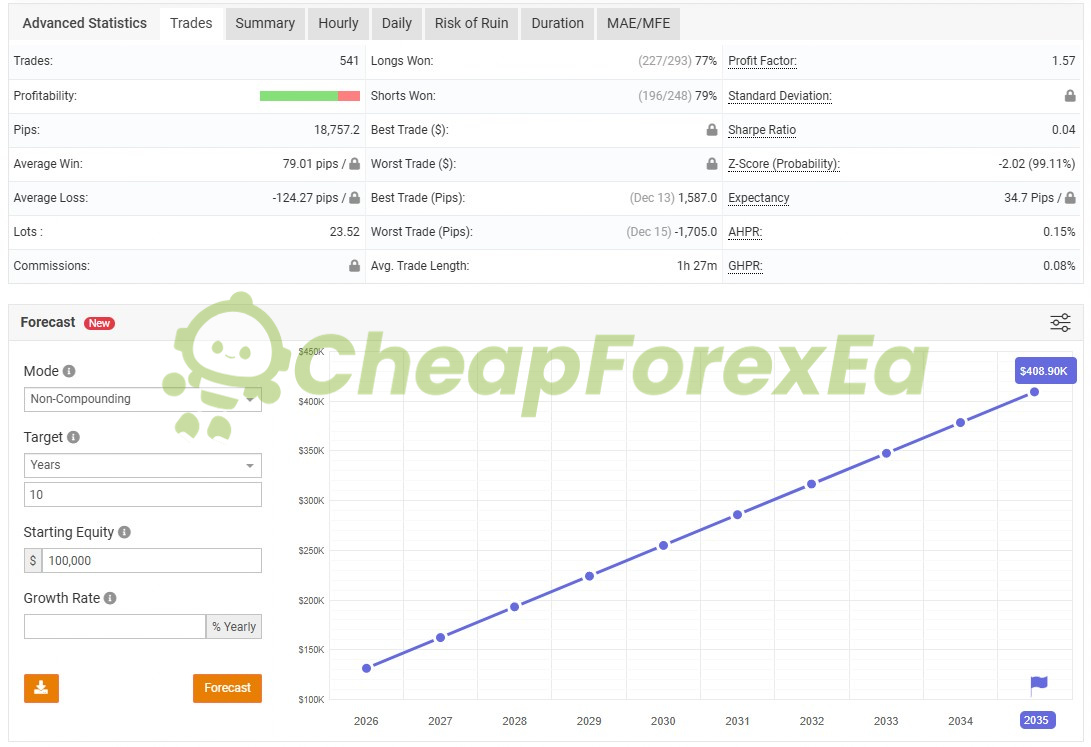Click the Standard Deviation lock icon

pos(1070,95)
